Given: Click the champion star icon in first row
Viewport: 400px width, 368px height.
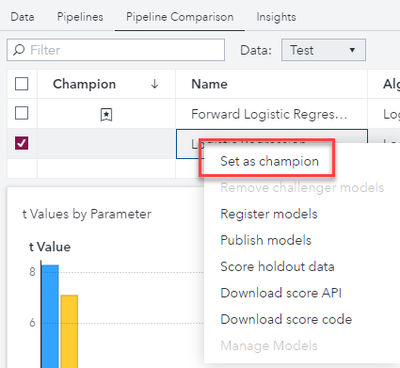Looking at the screenshot, I should [106, 115].
